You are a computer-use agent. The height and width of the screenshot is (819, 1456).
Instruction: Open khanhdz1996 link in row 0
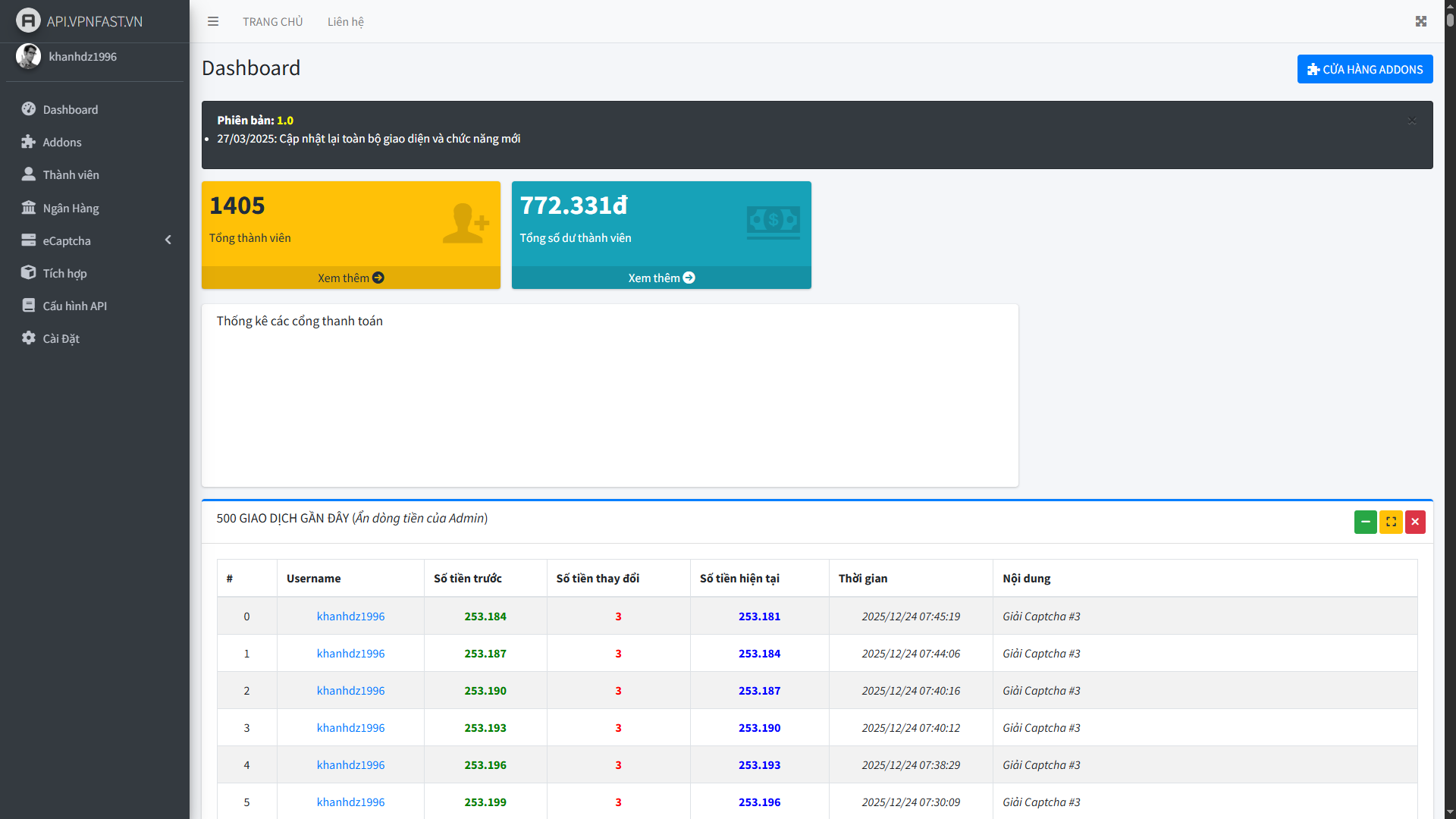coord(350,617)
